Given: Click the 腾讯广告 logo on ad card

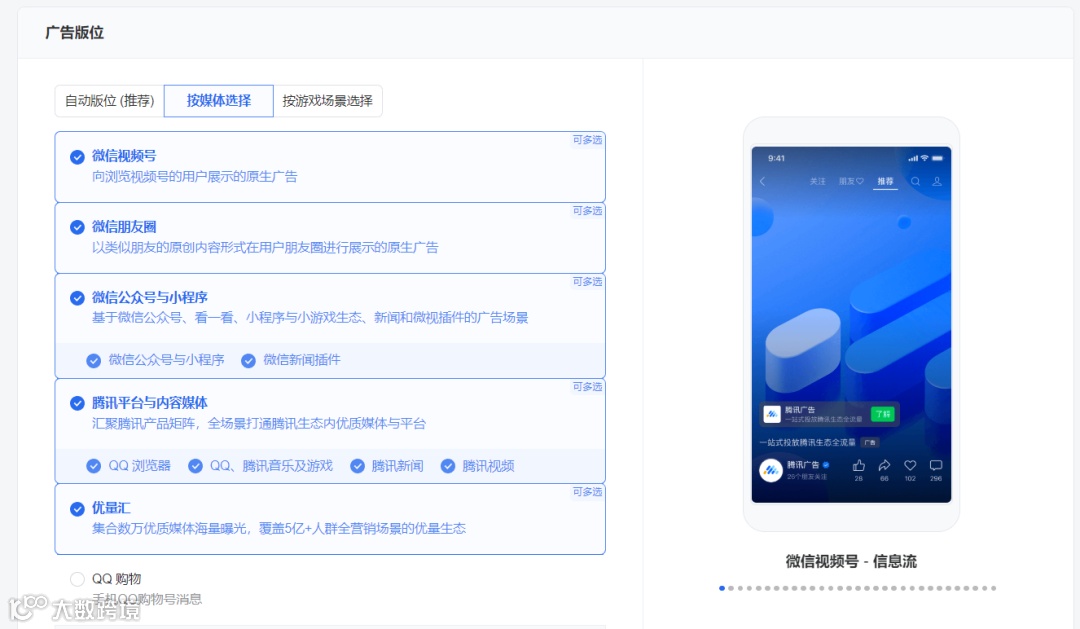Looking at the screenshot, I should (772, 414).
